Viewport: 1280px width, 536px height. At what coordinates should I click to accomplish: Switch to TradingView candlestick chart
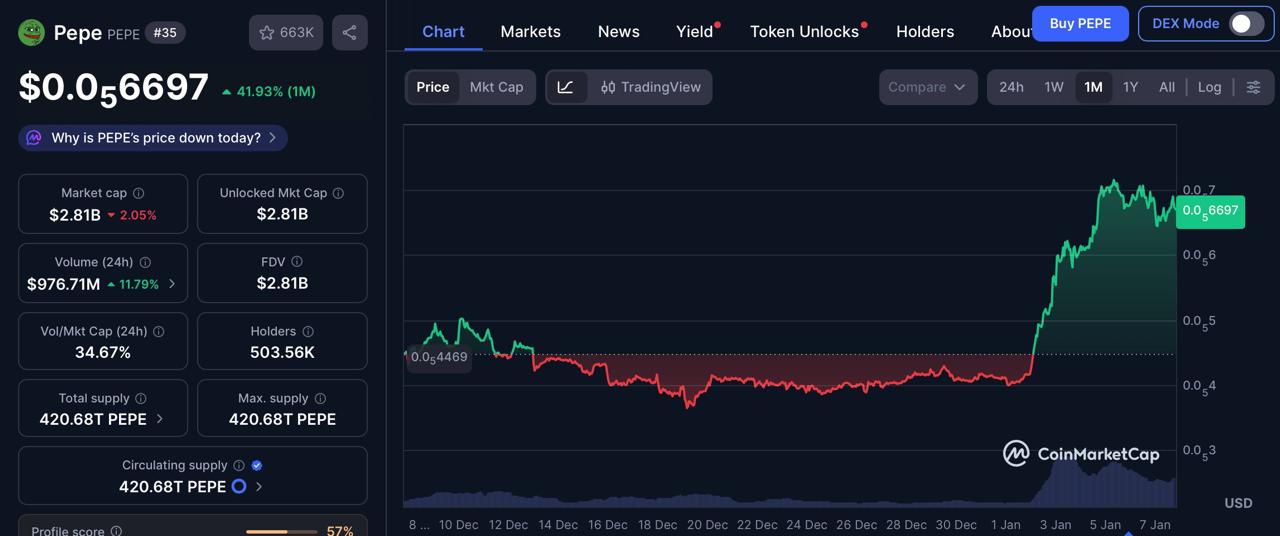pos(650,87)
